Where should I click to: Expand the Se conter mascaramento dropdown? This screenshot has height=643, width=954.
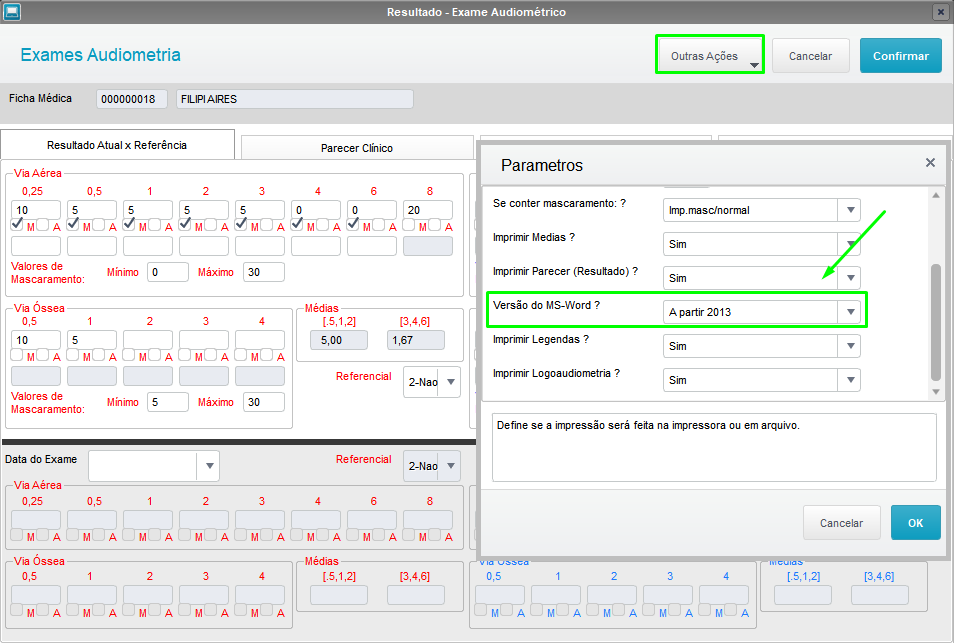pos(851,210)
